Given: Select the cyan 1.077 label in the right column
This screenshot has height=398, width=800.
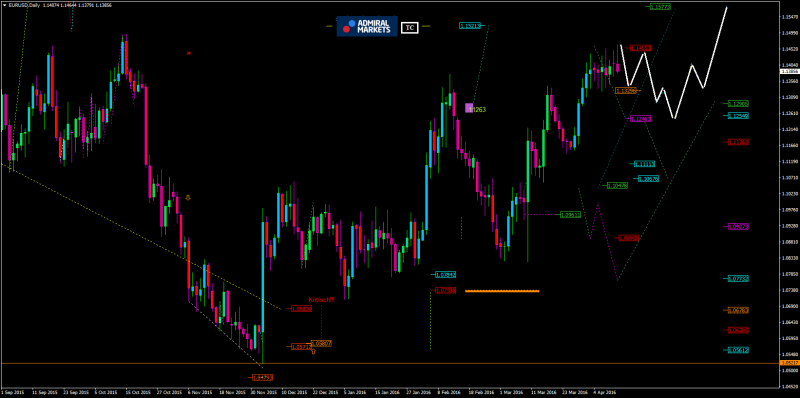Looking at the screenshot, I should click(x=738, y=279).
